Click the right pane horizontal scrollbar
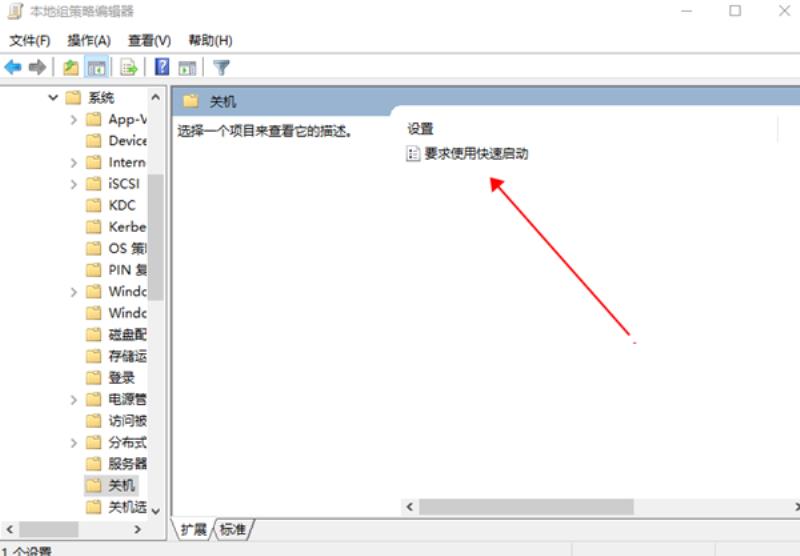The image size is (800, 556). point(601,507)
